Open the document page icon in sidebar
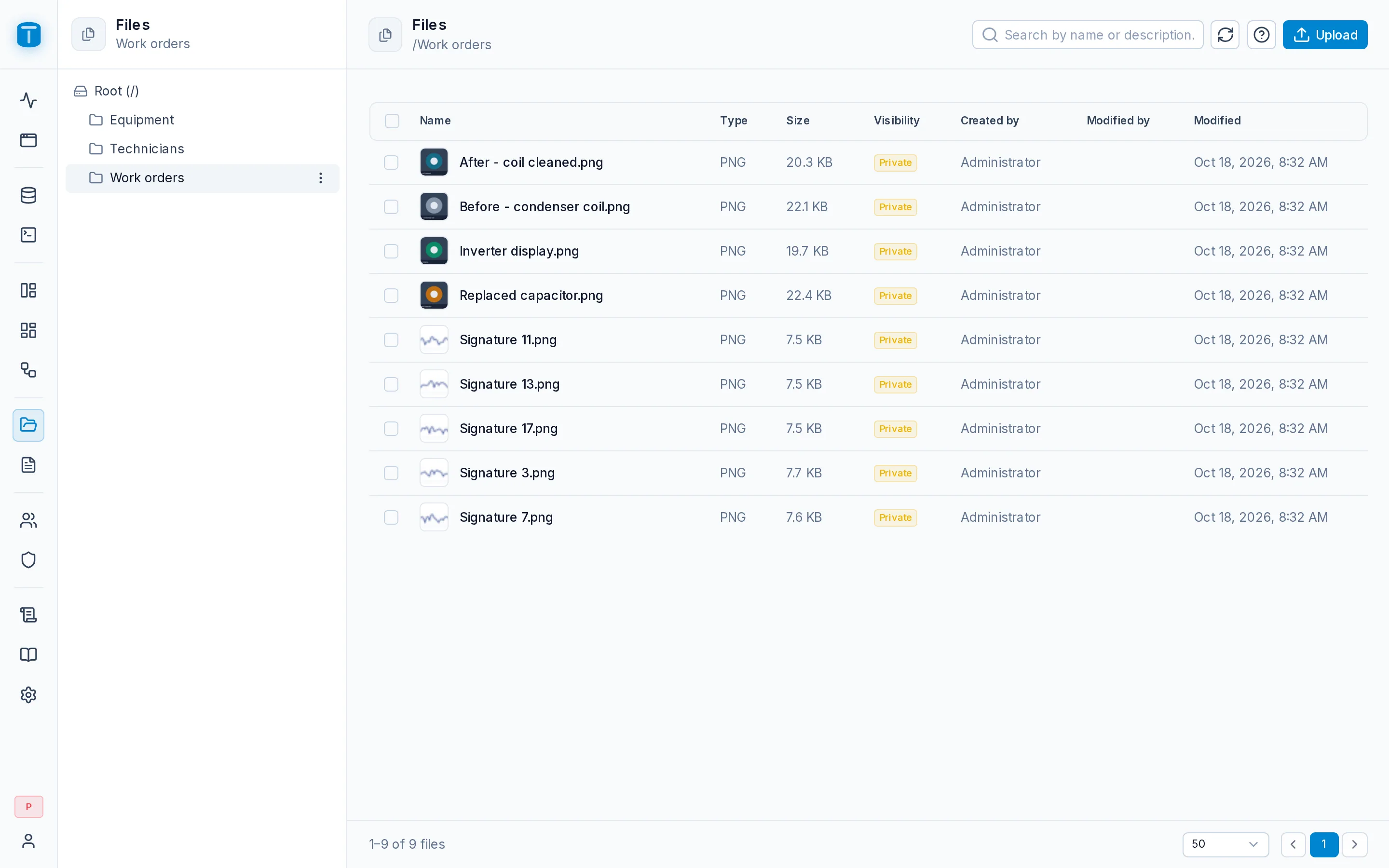Screen dimensions: 1389x868 tap(28, 465)
